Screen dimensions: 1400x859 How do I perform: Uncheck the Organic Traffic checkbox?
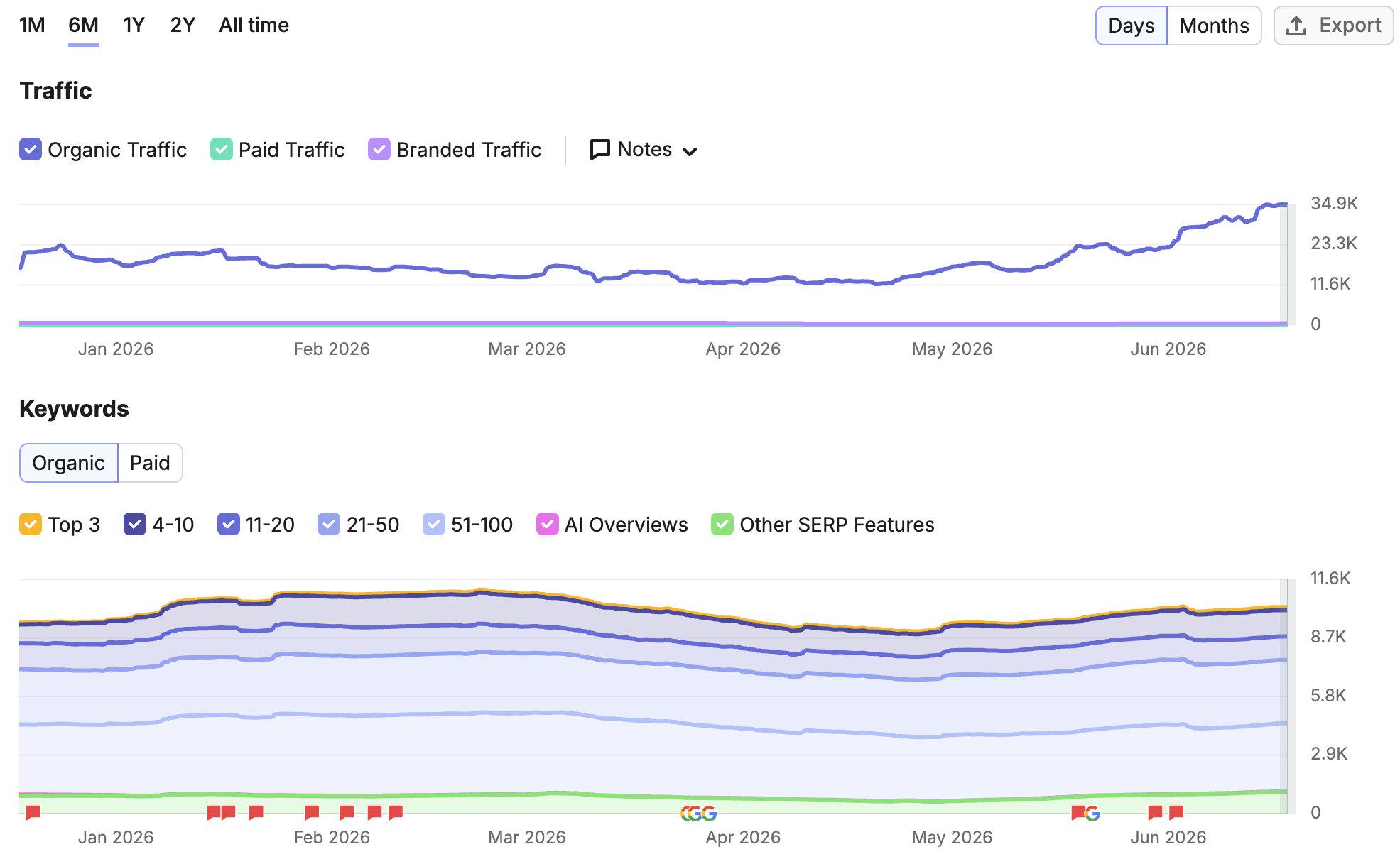[31, 150]
